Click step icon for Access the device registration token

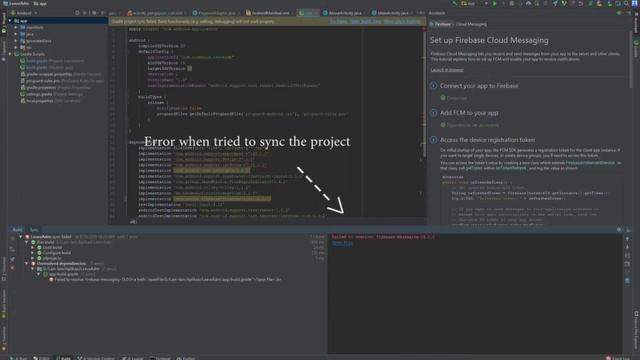point(433,140)
